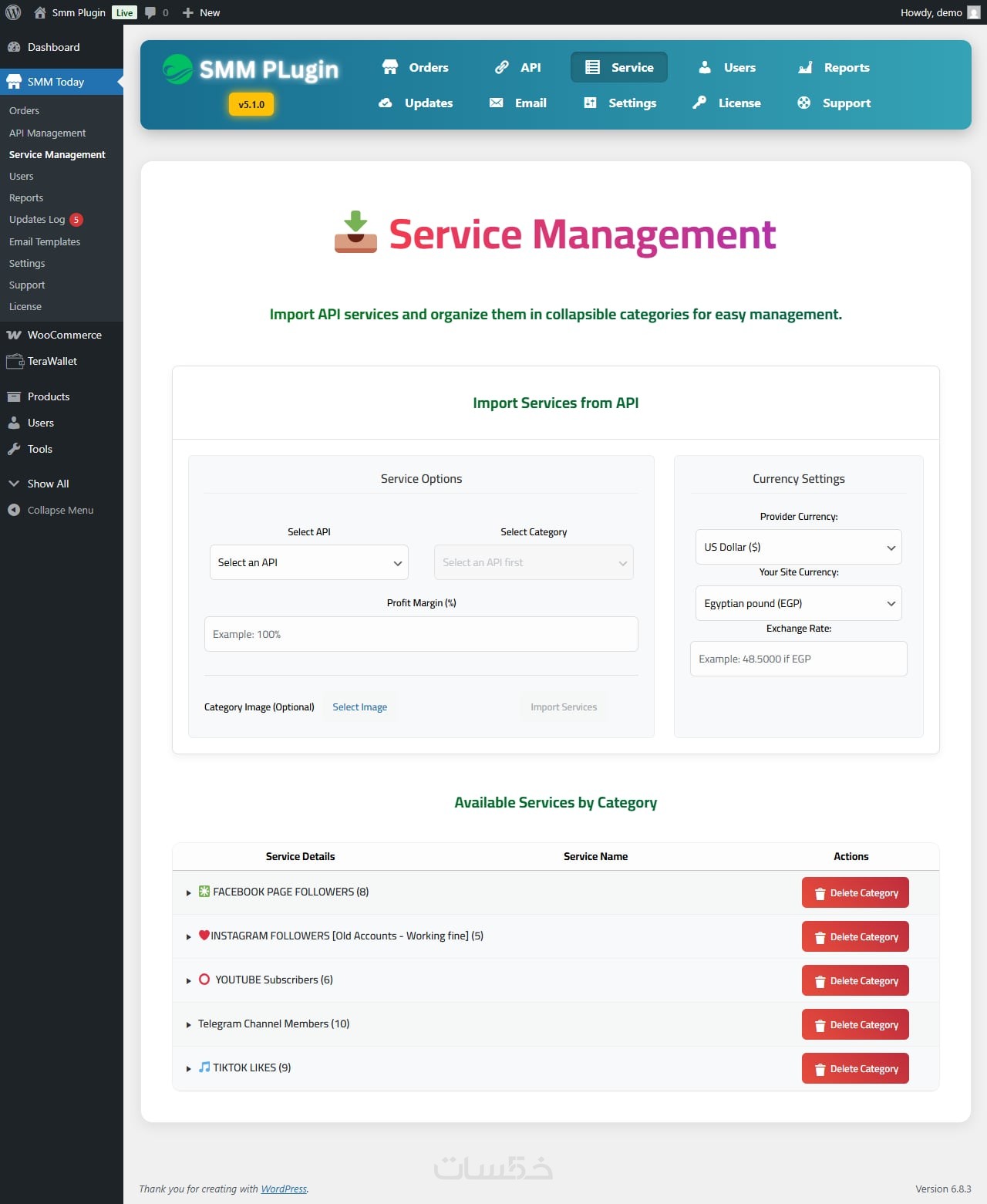
Task: Delete the TIKTOK LIKES category
Action: click(855, 1068)
